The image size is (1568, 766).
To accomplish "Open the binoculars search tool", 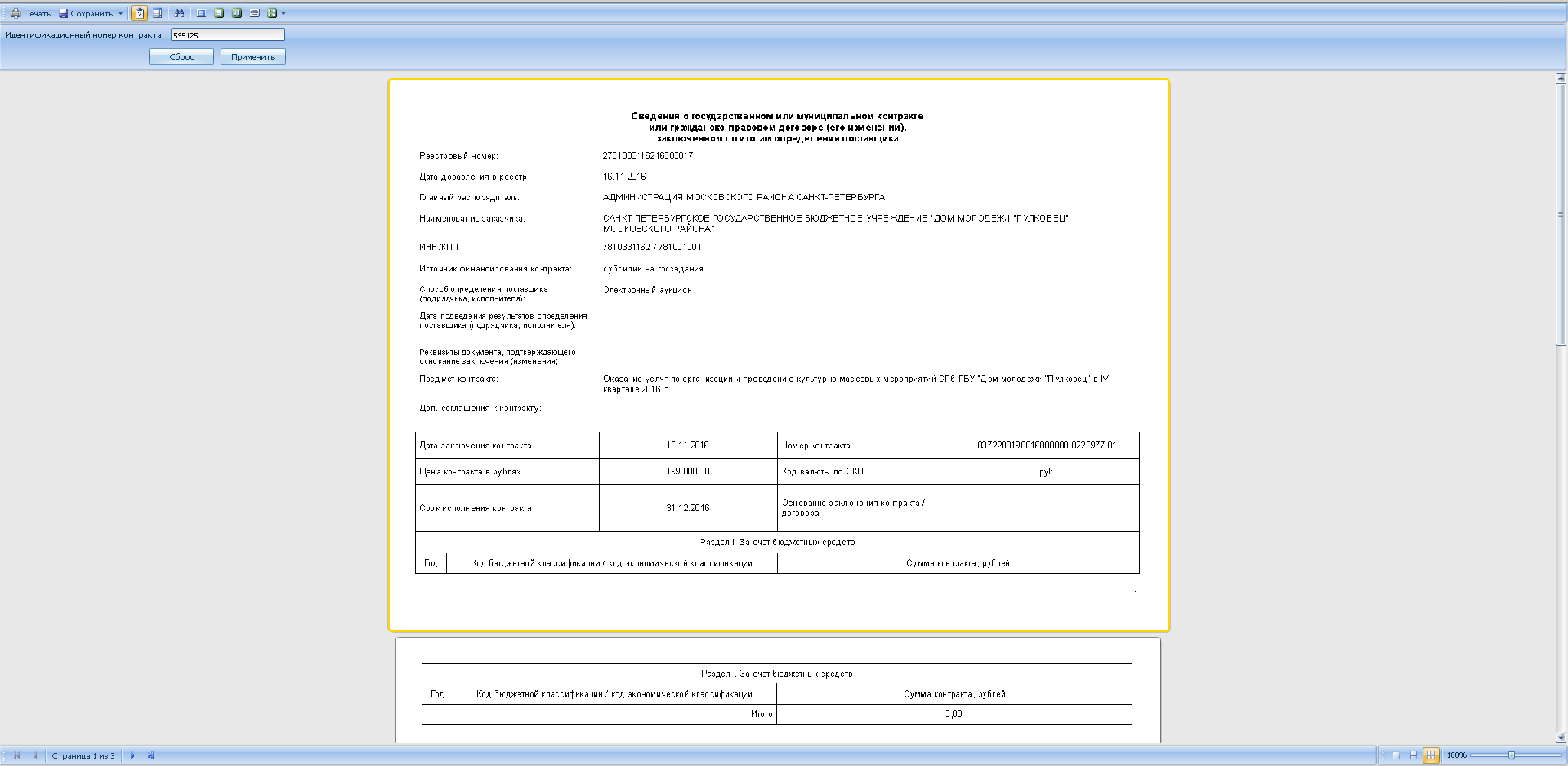I will 179,13.
